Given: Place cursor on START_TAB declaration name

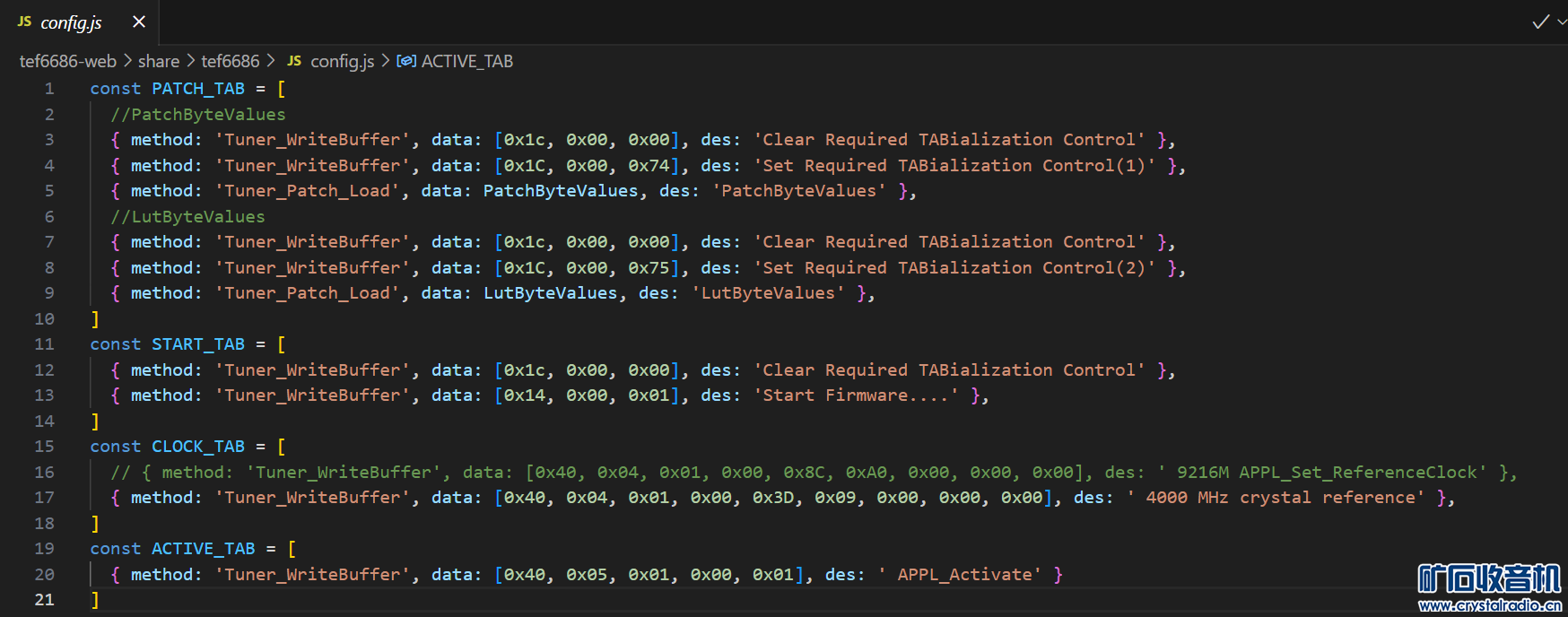Looking at the screenshot, I should click(197, 344).
